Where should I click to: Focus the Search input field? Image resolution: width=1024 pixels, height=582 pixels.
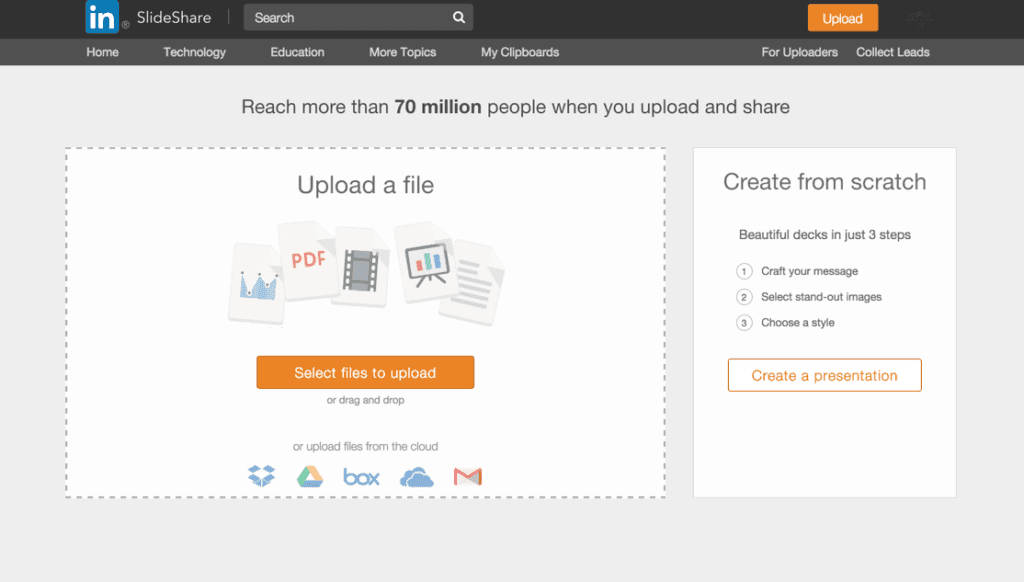(358, 18)
